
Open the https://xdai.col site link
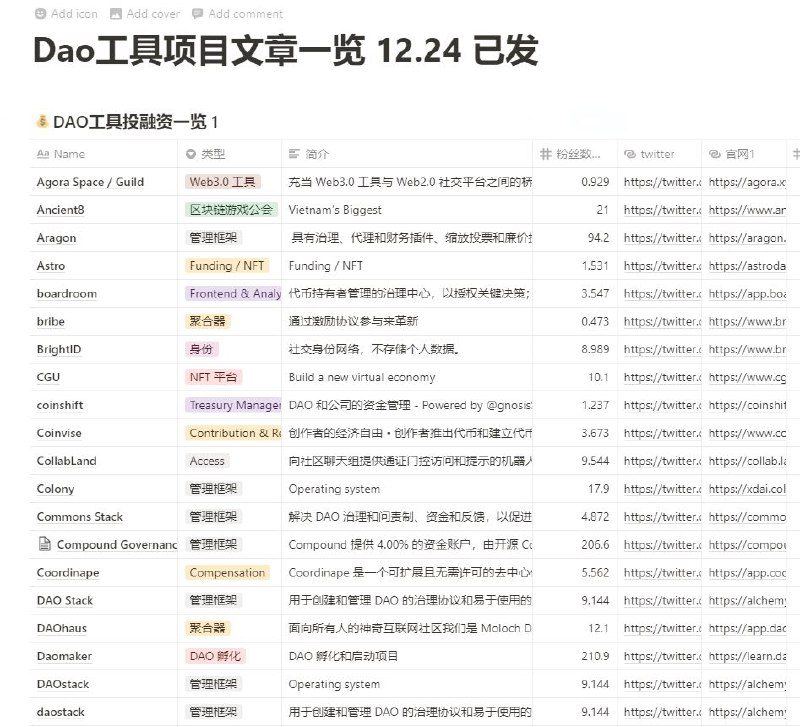(747, 489)
